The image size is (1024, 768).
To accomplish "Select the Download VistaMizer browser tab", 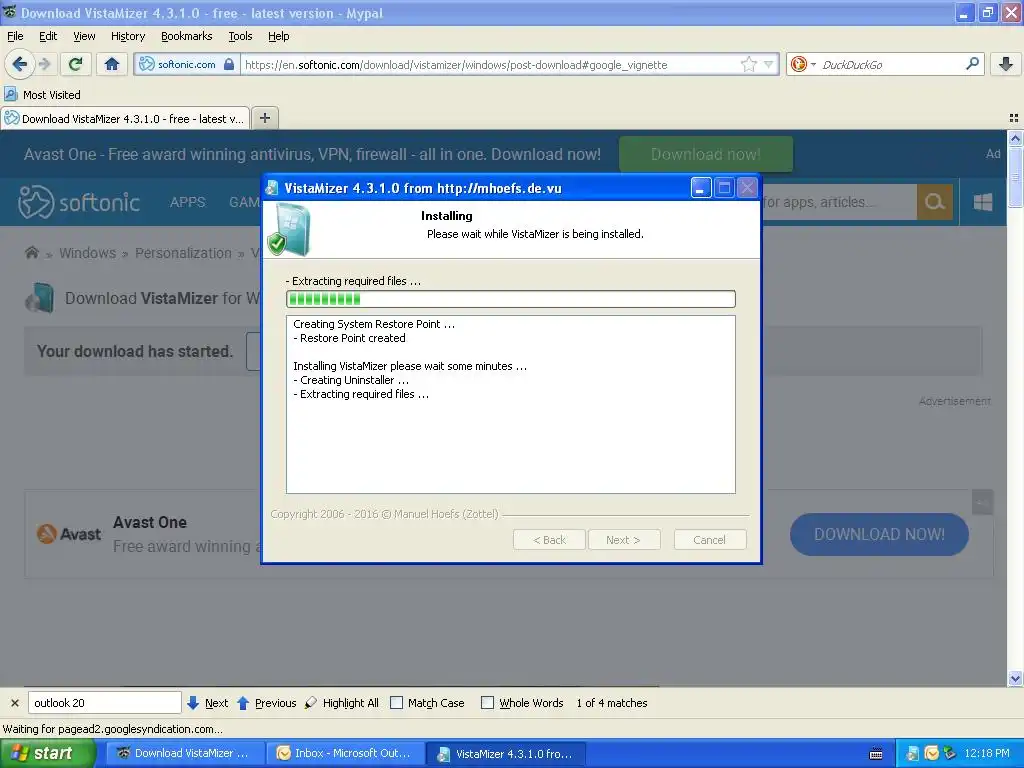I will [125, 119].
